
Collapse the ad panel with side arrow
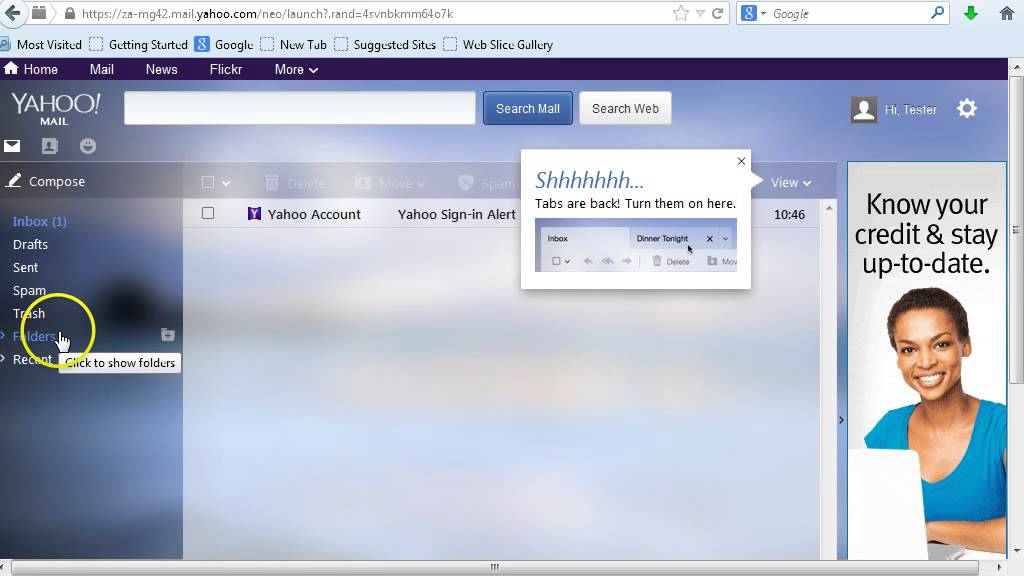tap(841, 420)
